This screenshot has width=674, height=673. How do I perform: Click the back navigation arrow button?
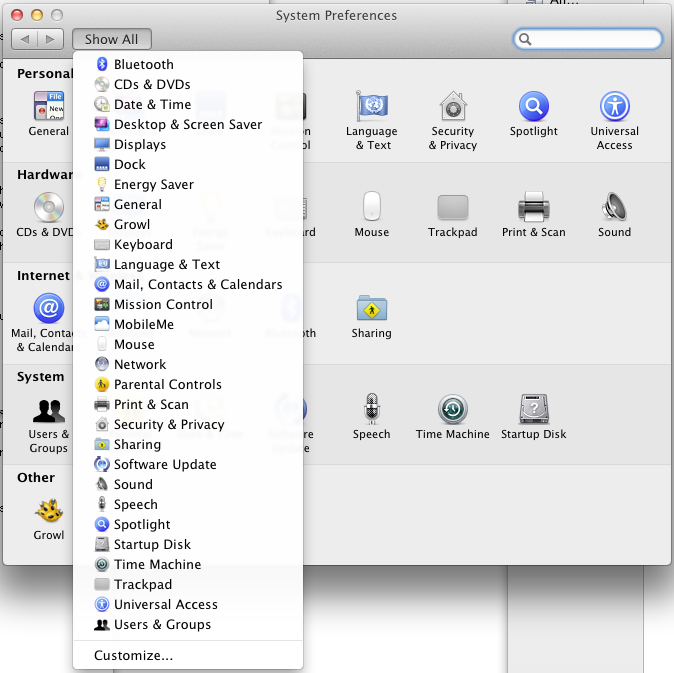[25, 39]
